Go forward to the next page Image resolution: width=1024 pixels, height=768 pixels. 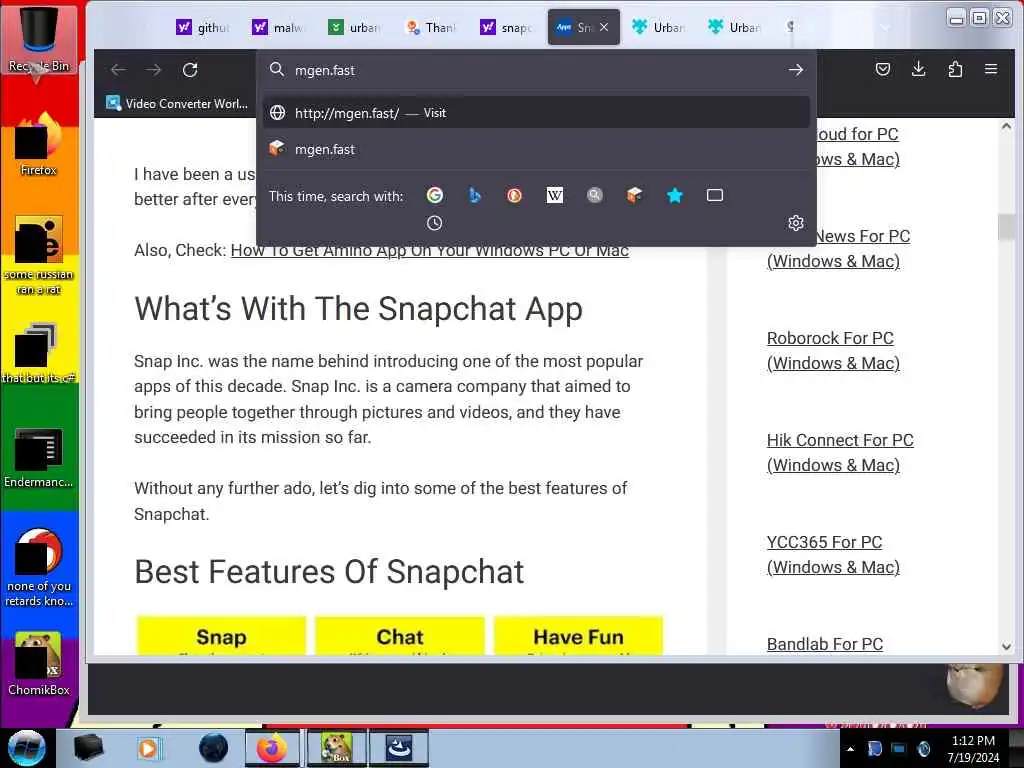153,70
